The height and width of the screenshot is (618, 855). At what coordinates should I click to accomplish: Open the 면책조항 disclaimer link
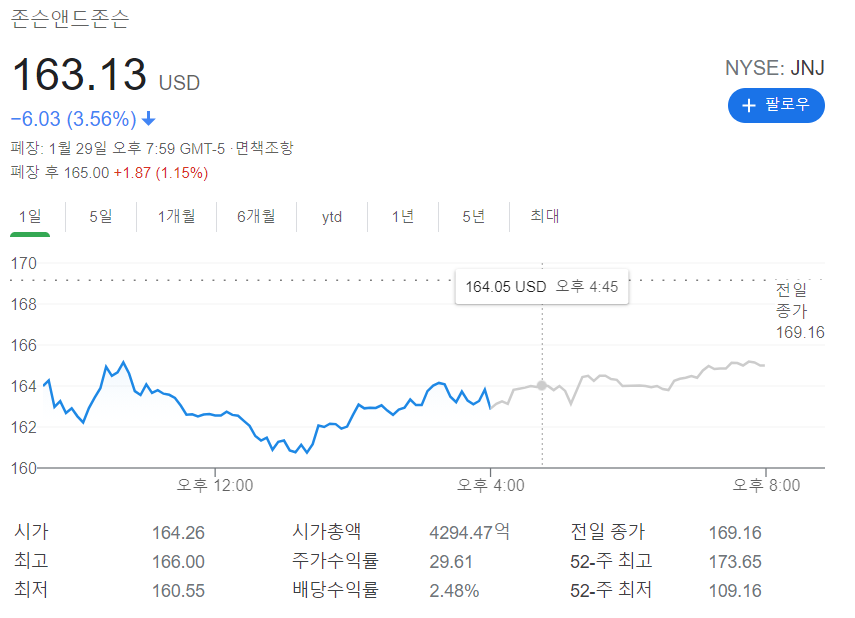pos(264,148)
